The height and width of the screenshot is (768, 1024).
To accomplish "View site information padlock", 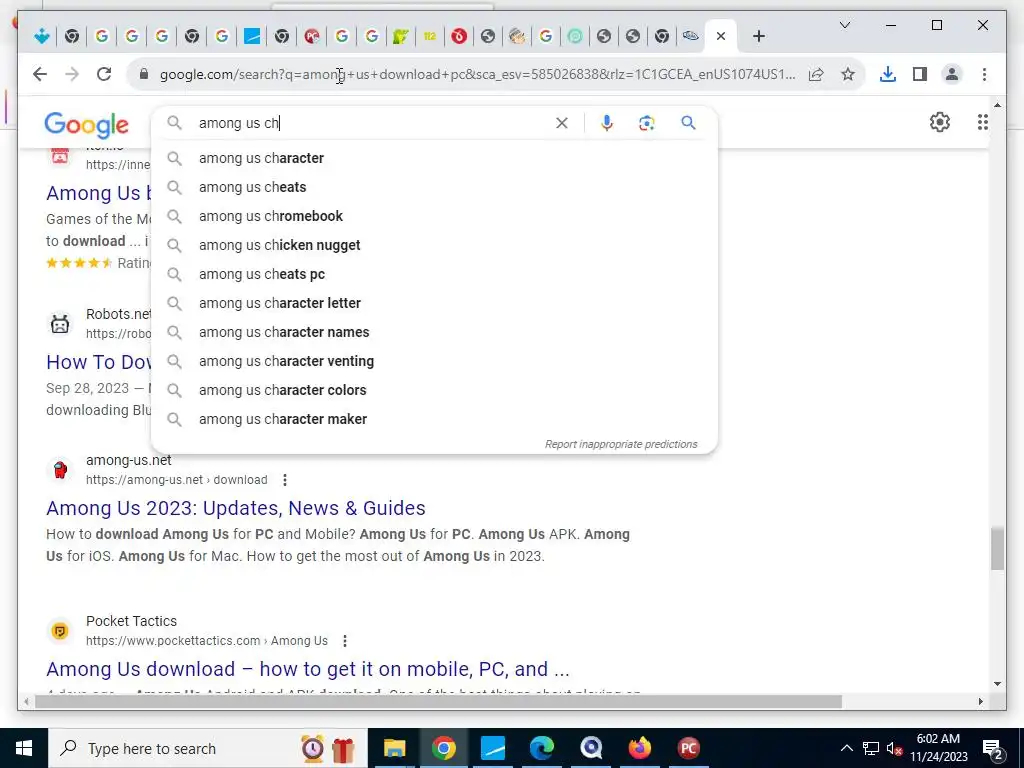I will tap(144, 74).
